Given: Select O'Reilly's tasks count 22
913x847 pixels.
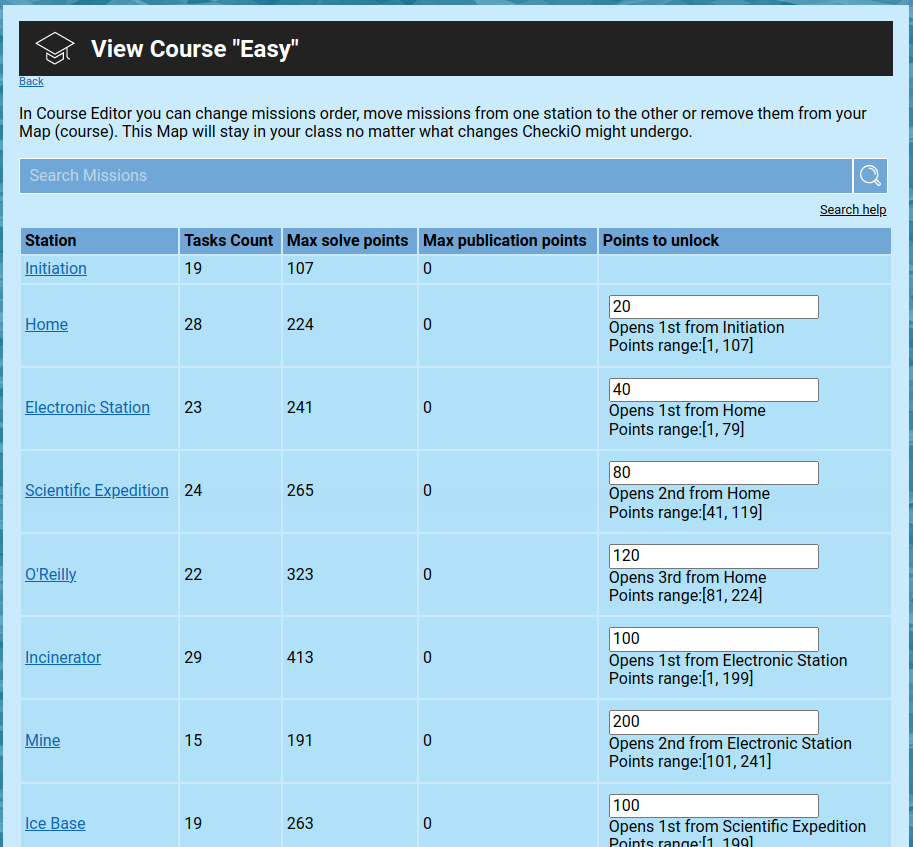Looking at the screenshot, I should tap(193, 574).
